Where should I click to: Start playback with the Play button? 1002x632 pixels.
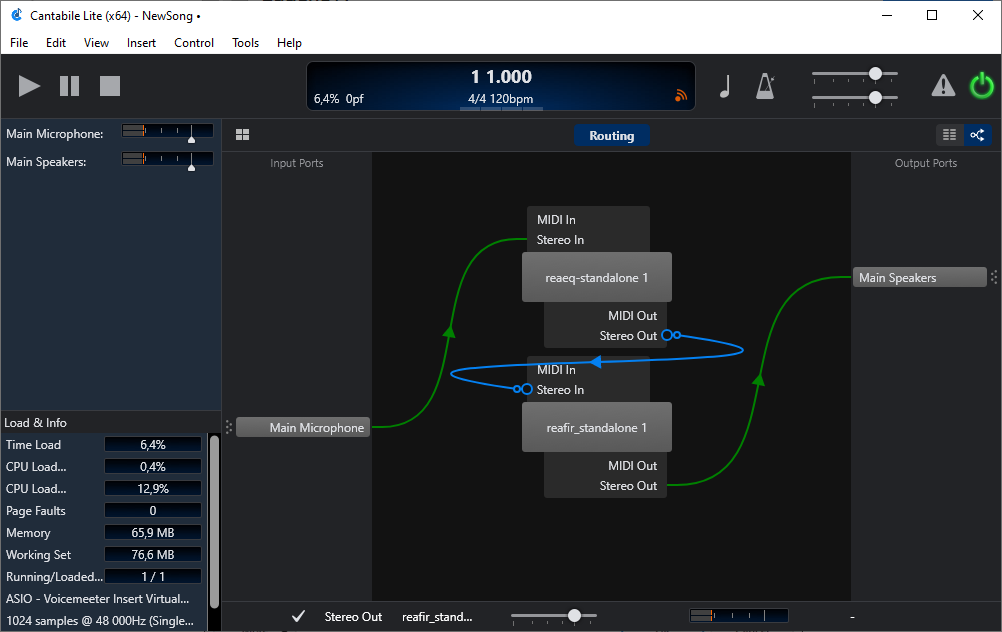coord(29,86)
